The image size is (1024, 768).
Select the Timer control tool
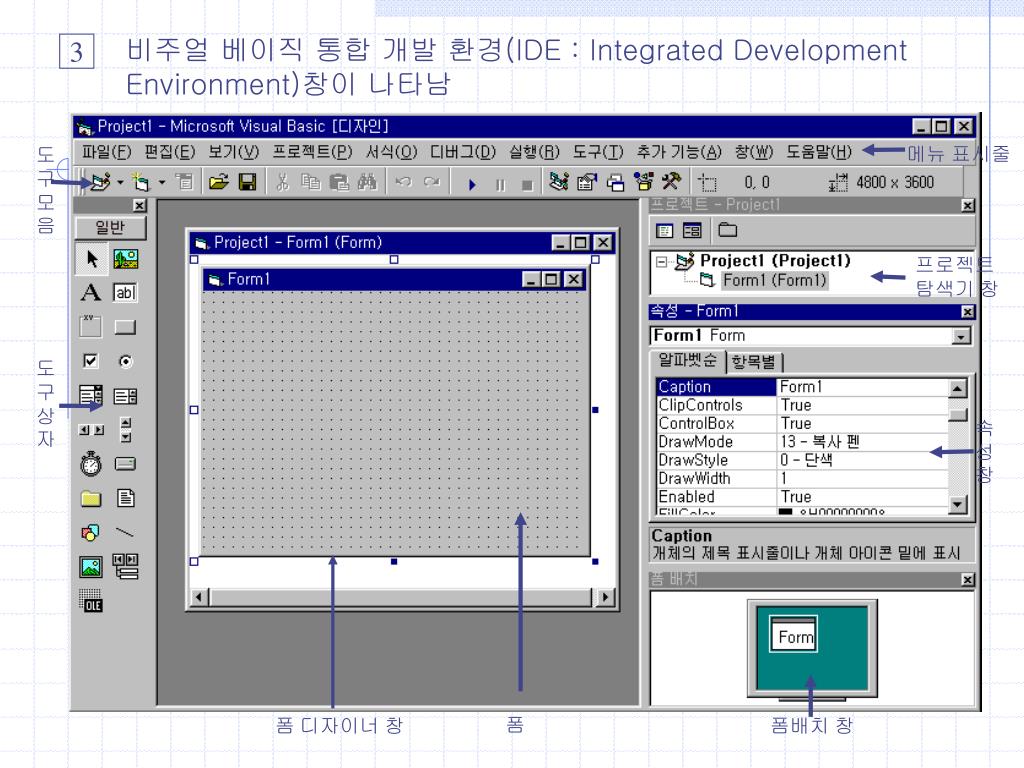click(91, 464)
